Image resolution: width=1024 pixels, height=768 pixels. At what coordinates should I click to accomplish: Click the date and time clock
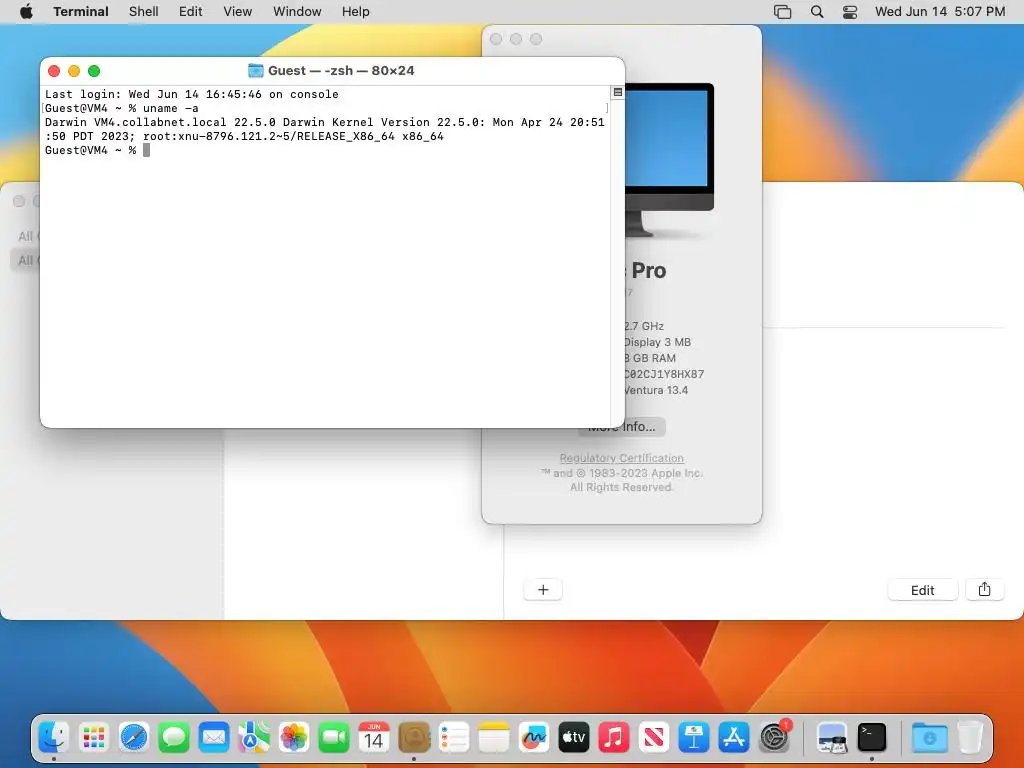(x=940, y=12)
